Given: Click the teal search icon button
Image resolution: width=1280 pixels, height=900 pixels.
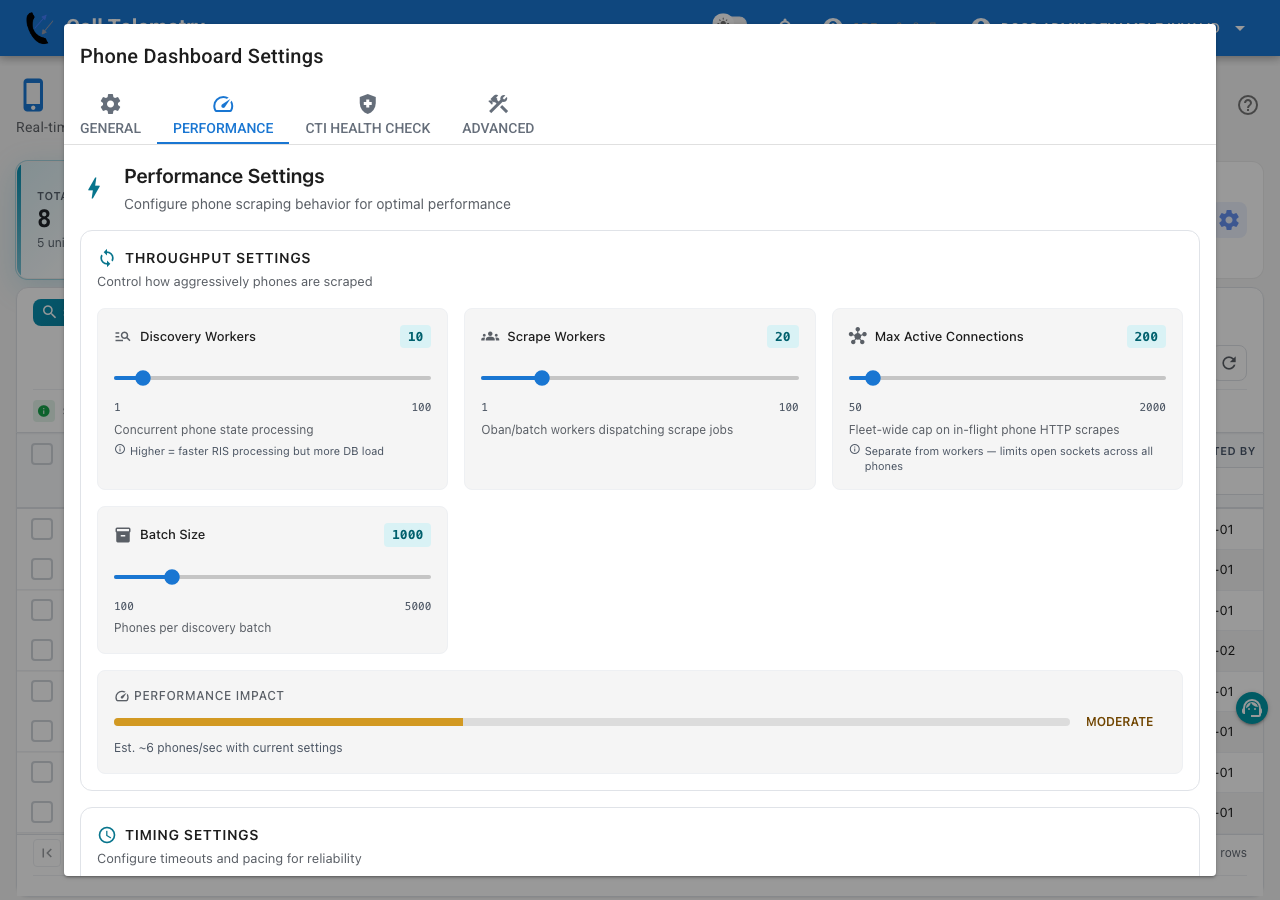Looking at the screenshot, I should (49, 312).
